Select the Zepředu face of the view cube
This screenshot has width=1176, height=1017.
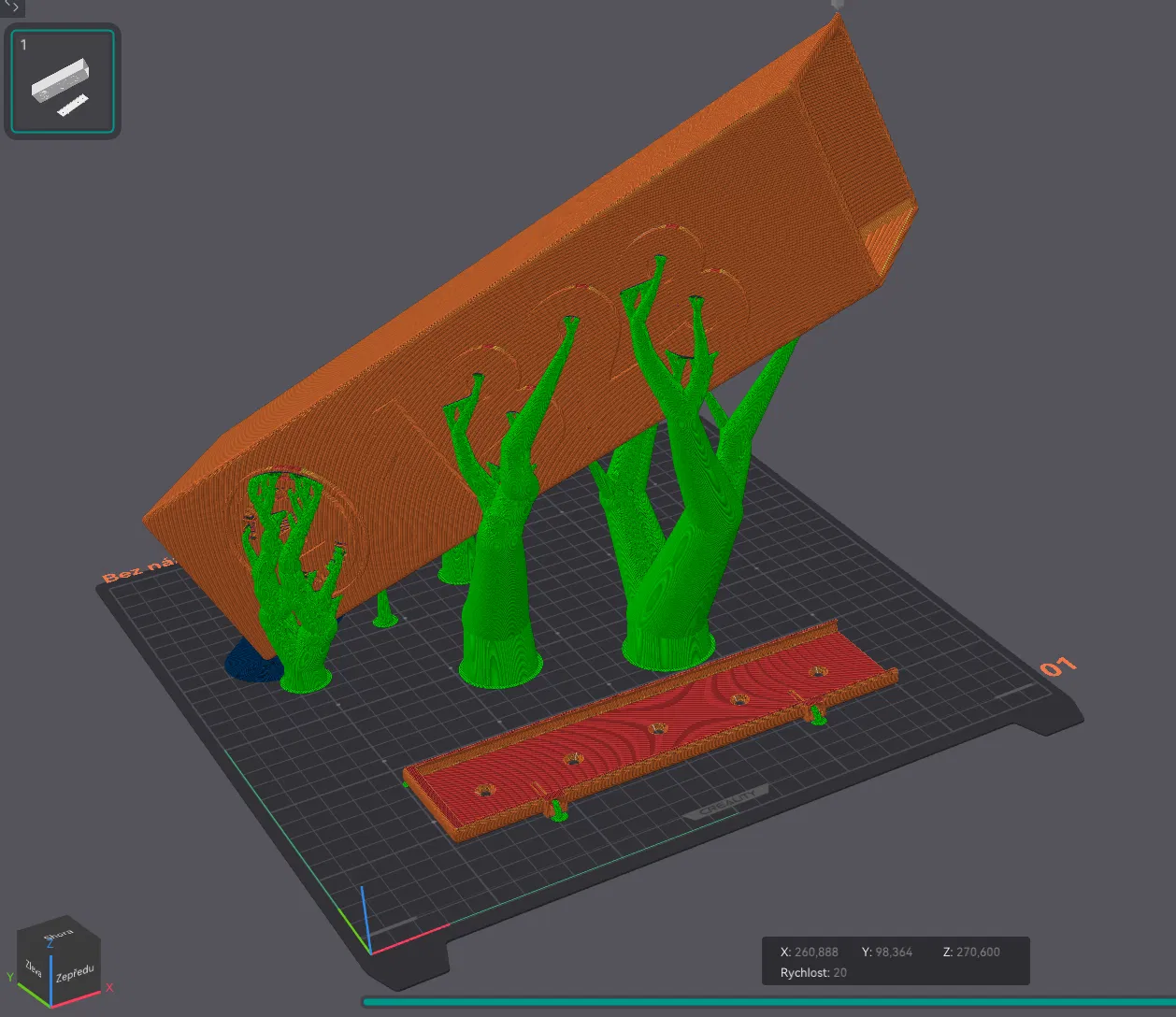75,974
